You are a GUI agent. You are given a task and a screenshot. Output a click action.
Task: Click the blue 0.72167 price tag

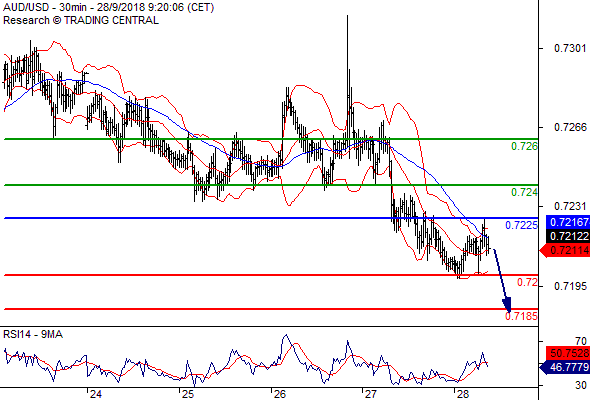(567, 222)
